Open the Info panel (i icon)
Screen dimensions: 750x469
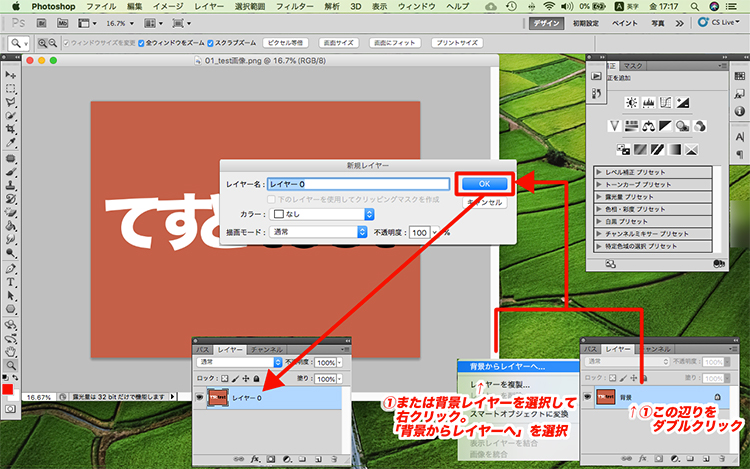tap(739, 111)
